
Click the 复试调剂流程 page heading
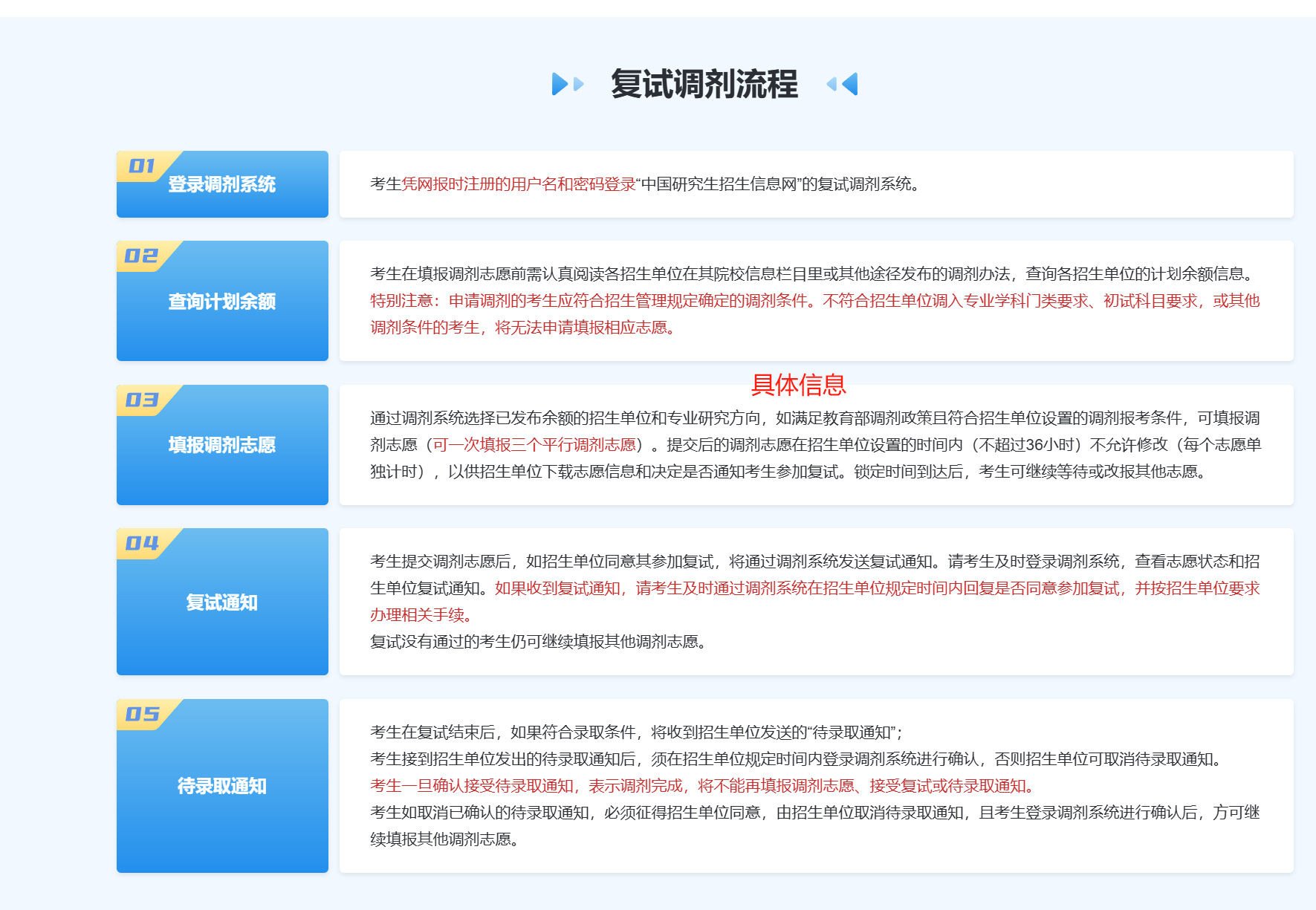(704, 84)
